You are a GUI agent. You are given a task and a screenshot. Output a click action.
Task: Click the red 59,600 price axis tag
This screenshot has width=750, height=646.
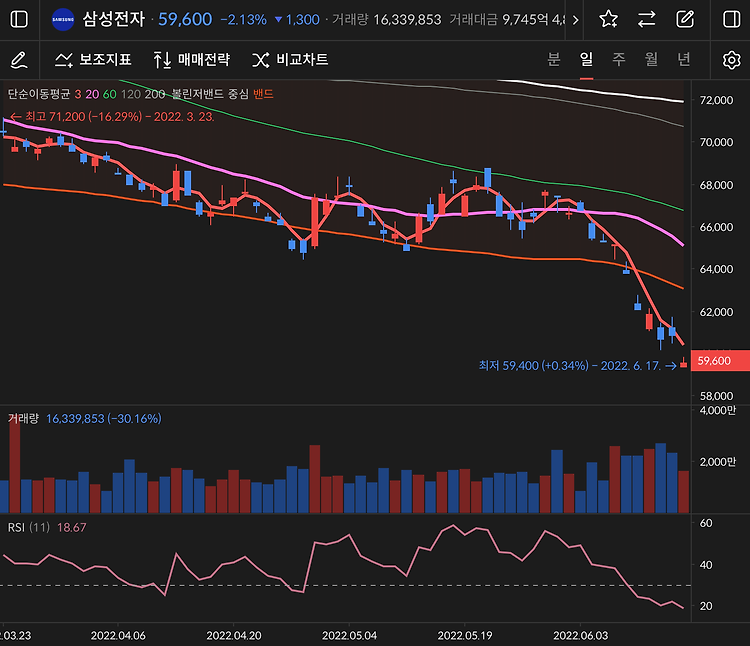pos(720,361)
